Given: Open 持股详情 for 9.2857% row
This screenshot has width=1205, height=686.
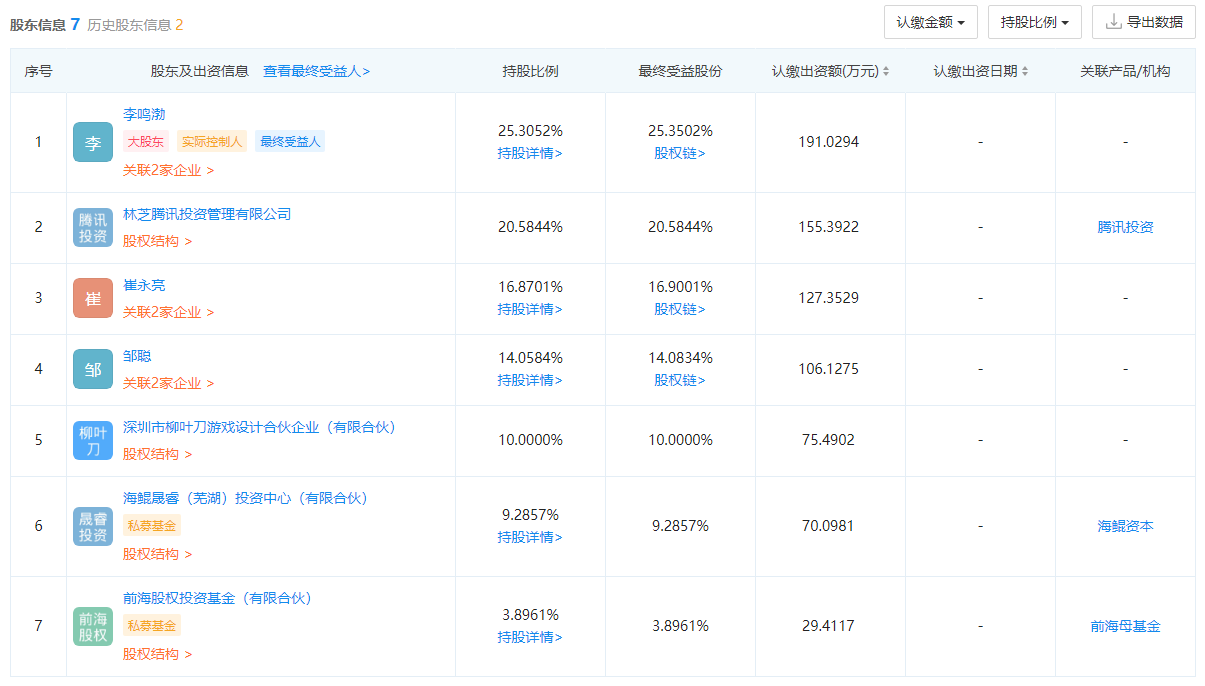Looking at the screenshot, I should point(530,537).
